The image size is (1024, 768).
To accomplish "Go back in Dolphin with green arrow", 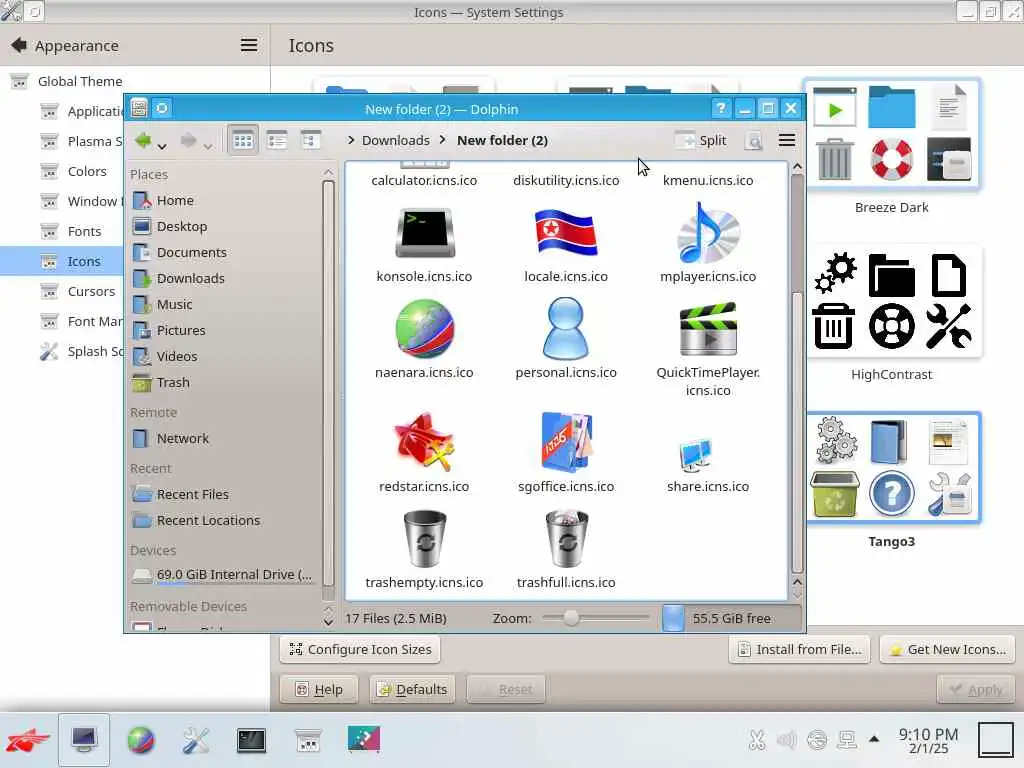I will [144, 140].
